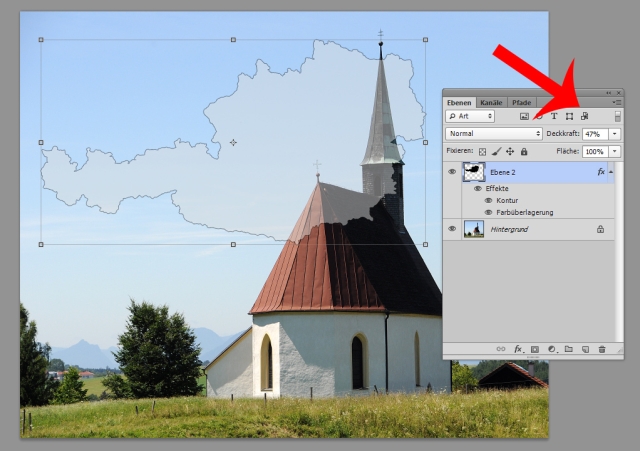Viewport: 640px width, 451px height.
Task: Lock all with padlock next to Fixieren
Action: (524, 152)
